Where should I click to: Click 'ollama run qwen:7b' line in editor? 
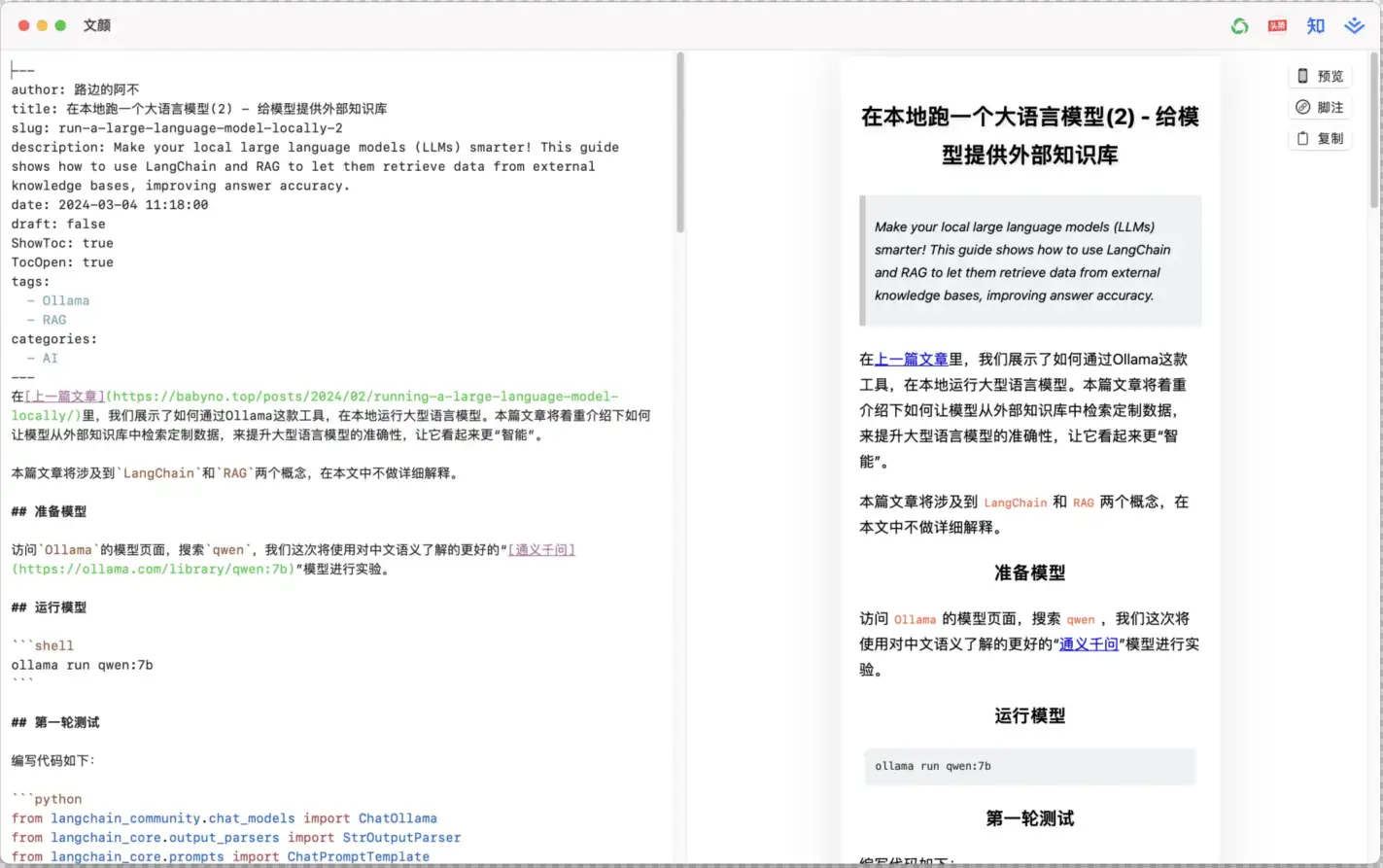pos(82,665)
